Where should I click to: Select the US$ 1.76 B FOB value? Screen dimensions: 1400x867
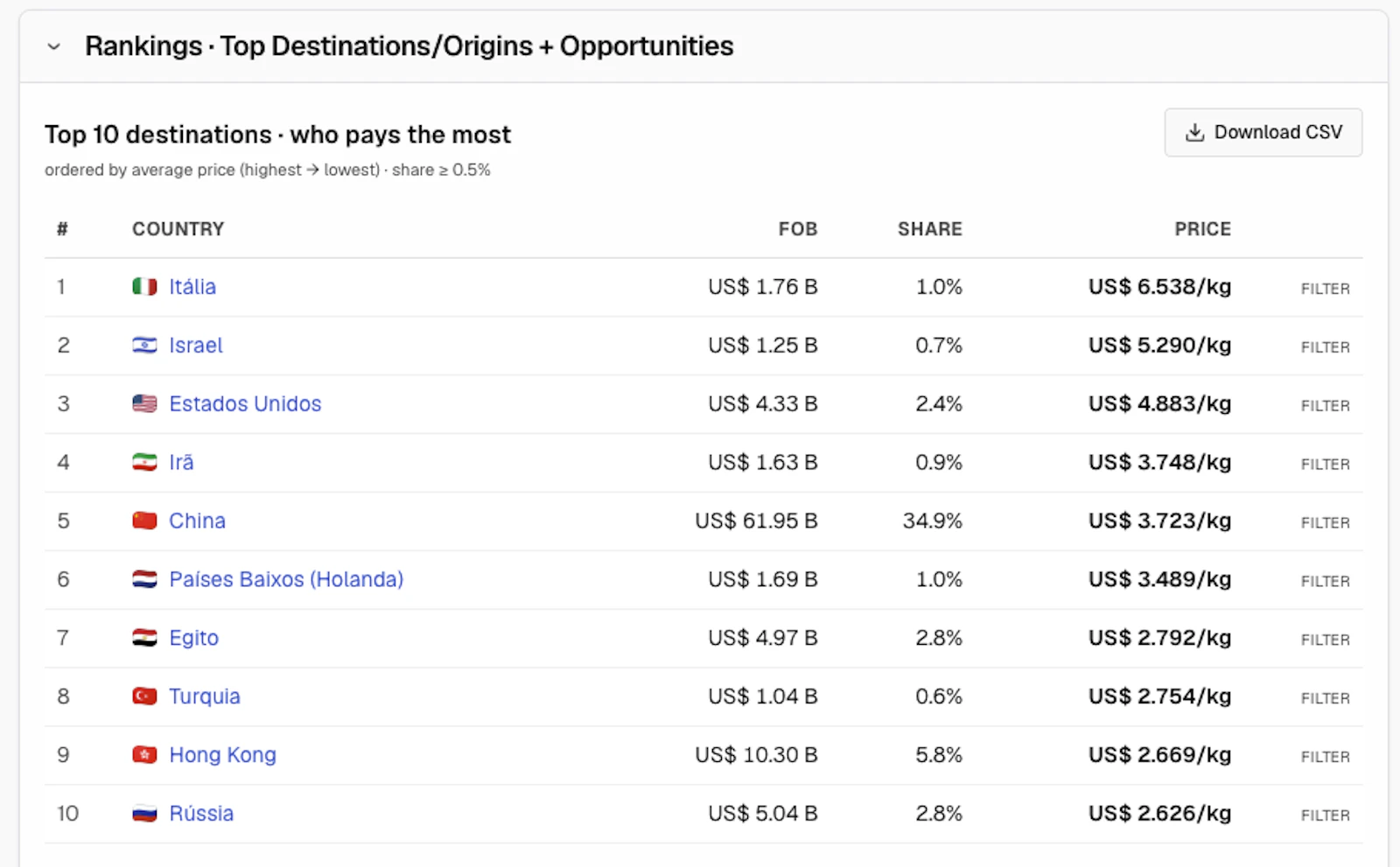point(763,287)
